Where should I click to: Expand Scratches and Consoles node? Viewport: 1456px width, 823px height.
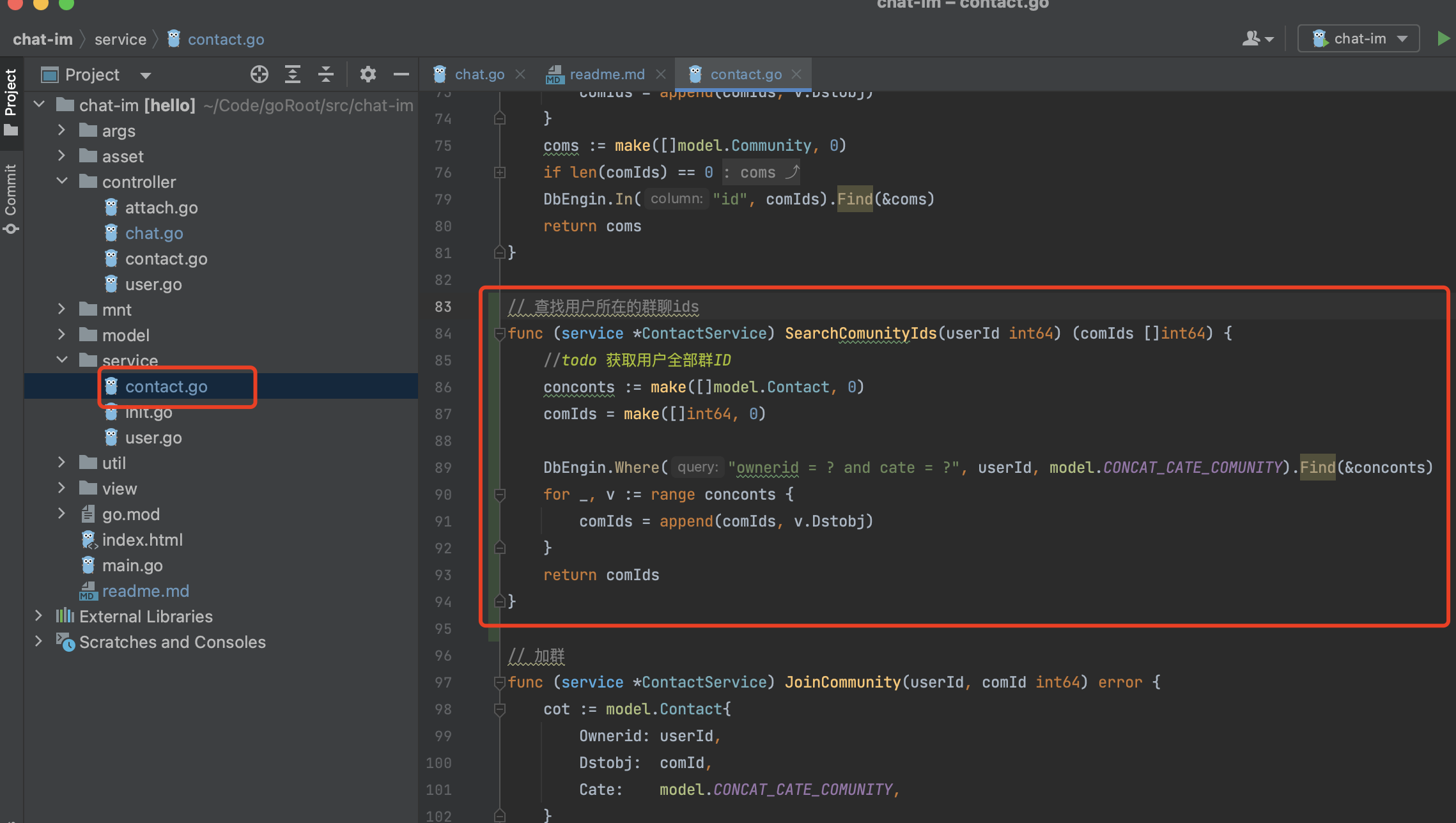click(x=39, y=642)
